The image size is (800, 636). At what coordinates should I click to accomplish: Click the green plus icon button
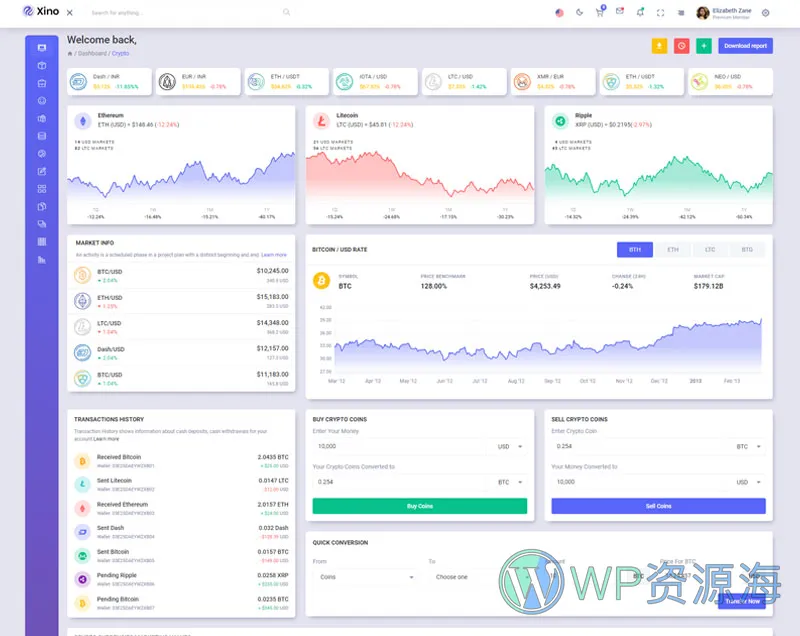pyautogui.click(x=704, y=46)
